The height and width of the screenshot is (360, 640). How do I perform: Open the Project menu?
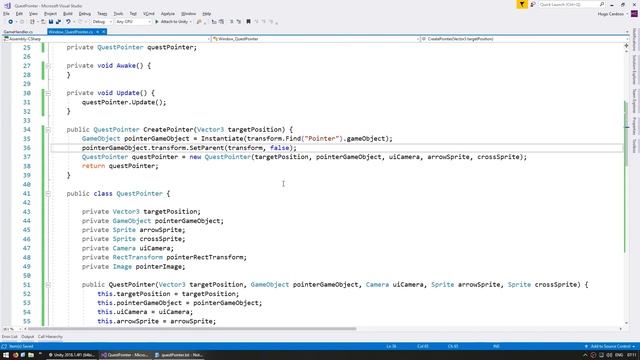[x=50, y=14]
